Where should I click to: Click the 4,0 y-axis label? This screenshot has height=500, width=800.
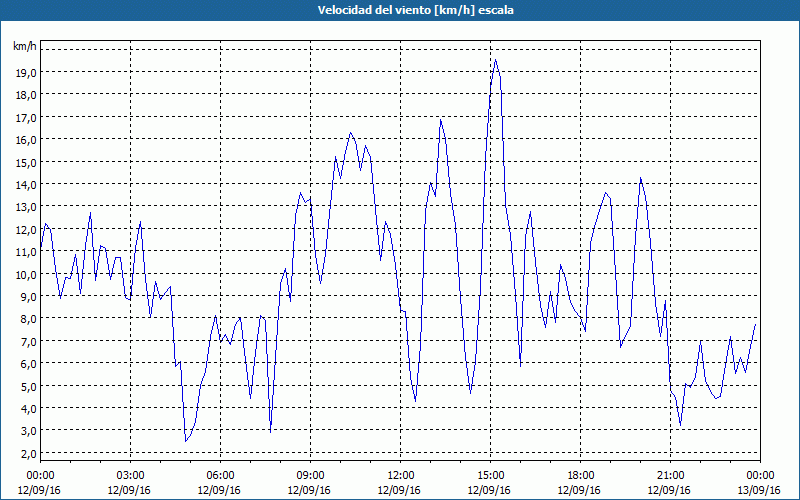[x=28, y=409]
